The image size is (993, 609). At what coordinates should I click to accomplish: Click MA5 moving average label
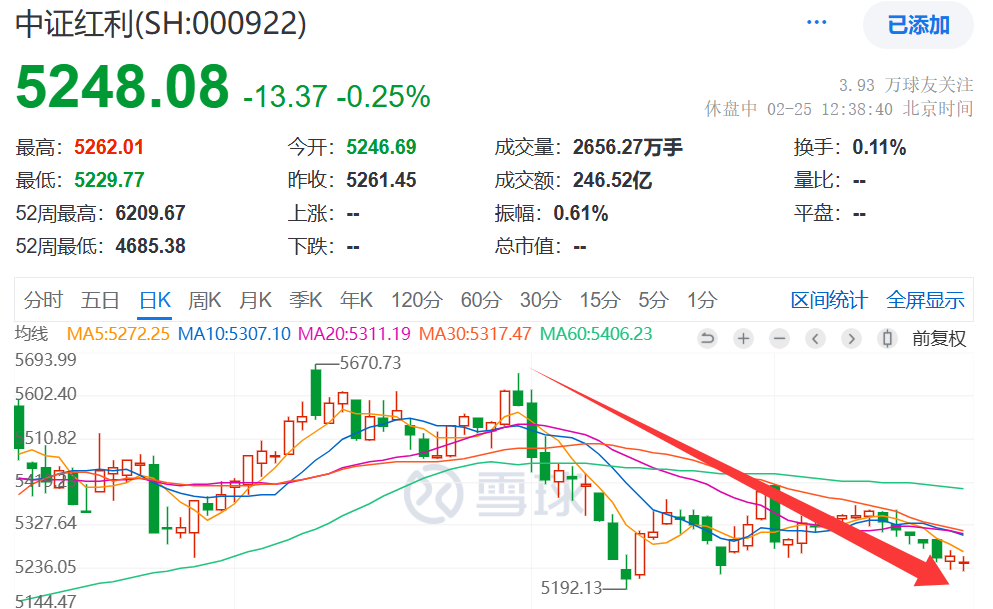point(118,334)
